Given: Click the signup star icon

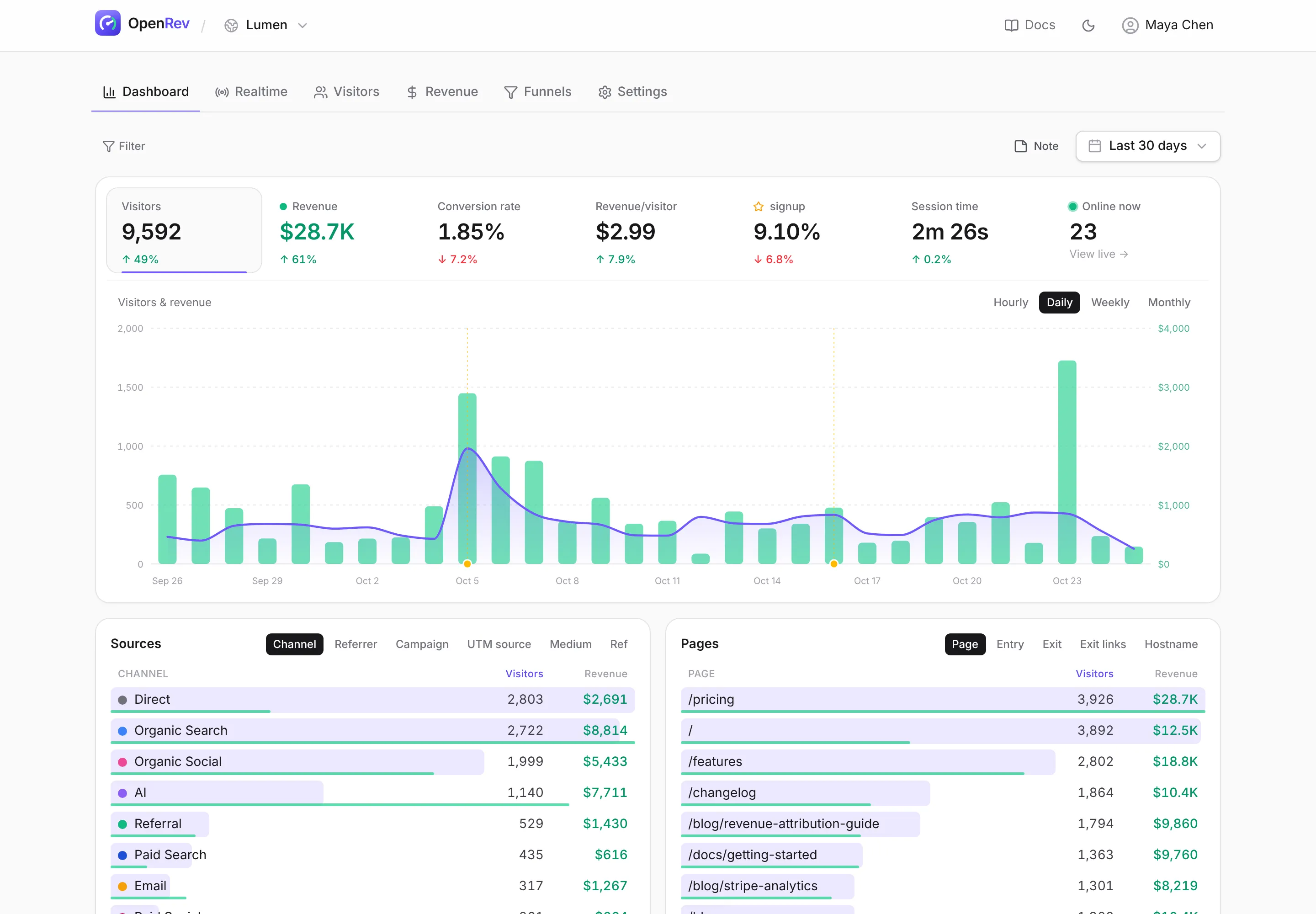Looking at the screenshot, I should pos(758,206).
